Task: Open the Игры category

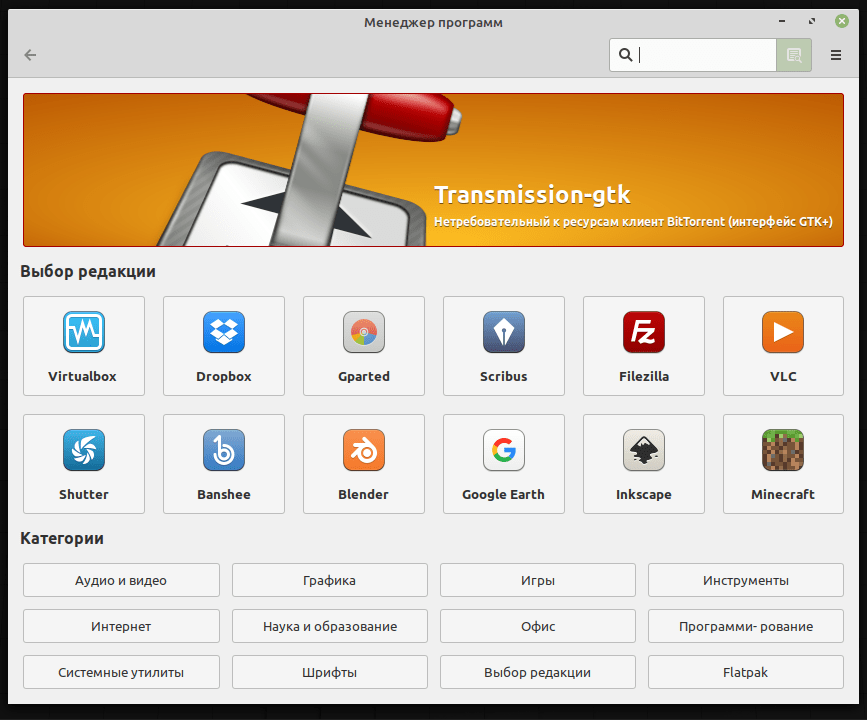Action: tap(537, 580)
